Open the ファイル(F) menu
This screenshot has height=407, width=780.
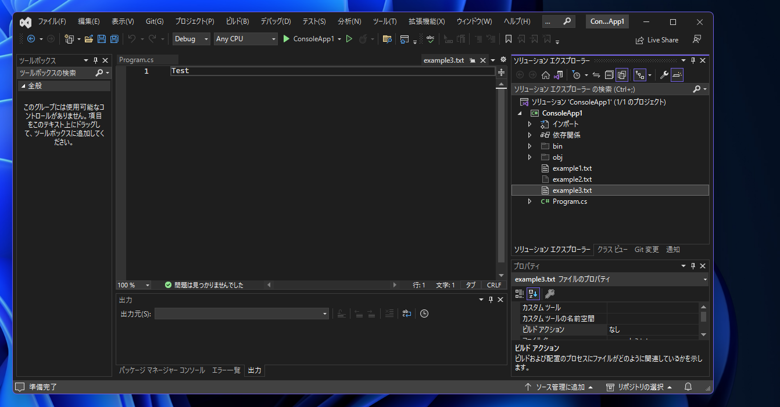[x=52, y=21]
